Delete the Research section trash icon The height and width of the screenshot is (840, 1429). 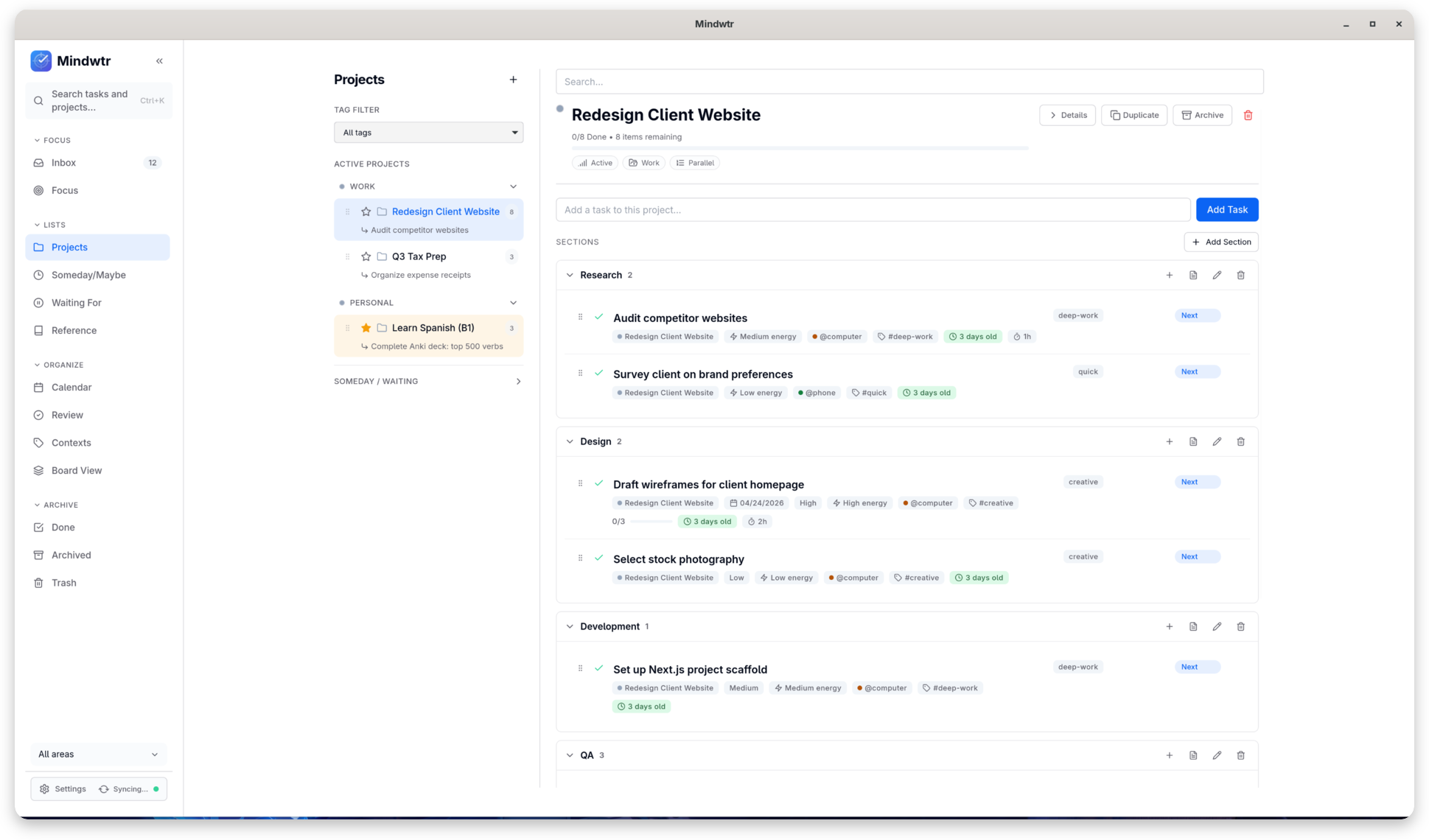[x=1240, y=275]
